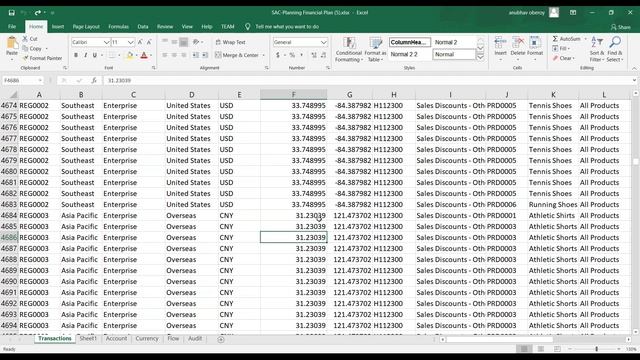Viewport: 640px width, 360px height.
Task: Open the File menu tab
Action: click(x=12, y=27)
